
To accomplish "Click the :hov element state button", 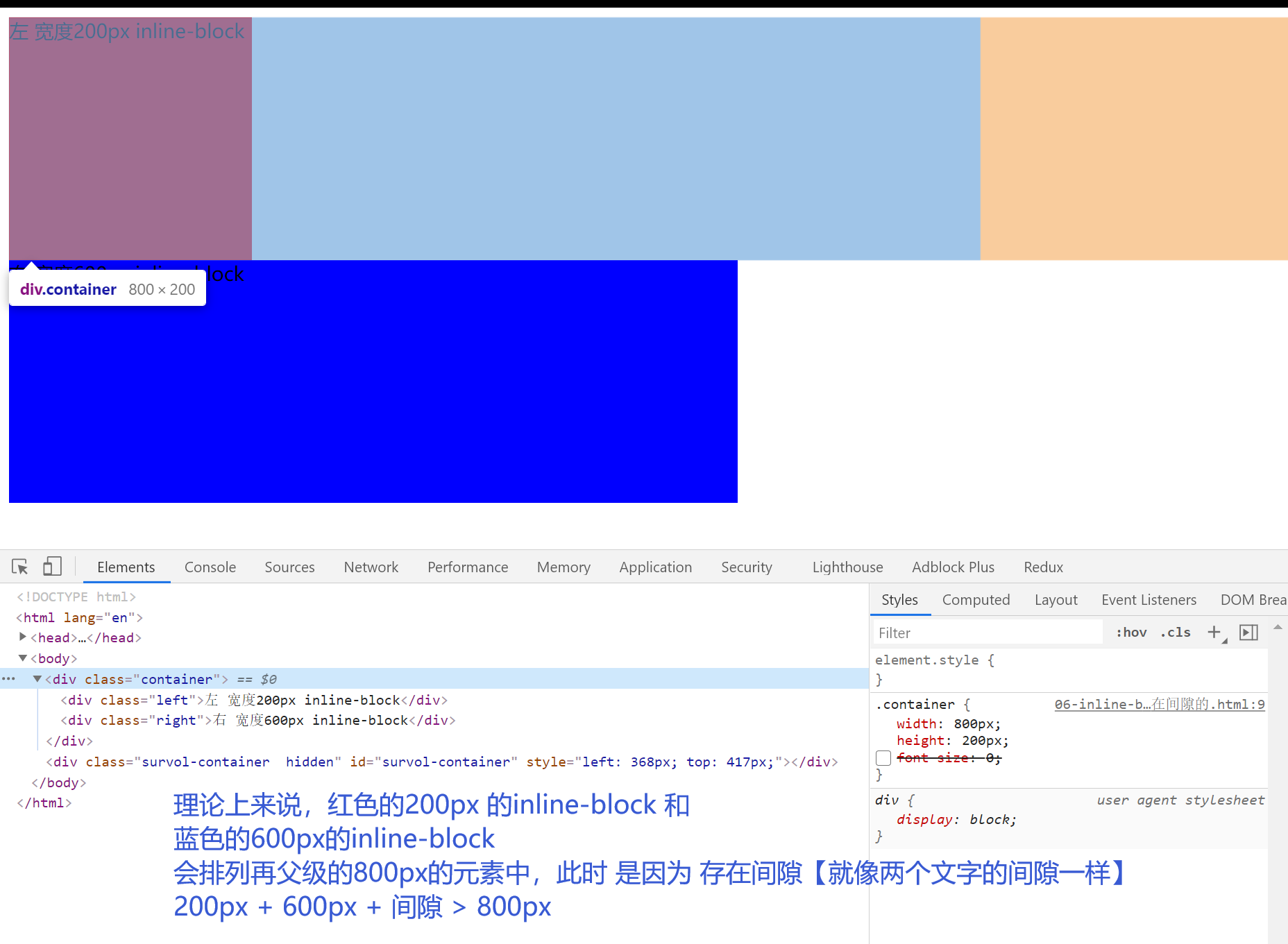I will coord(1131,632).
